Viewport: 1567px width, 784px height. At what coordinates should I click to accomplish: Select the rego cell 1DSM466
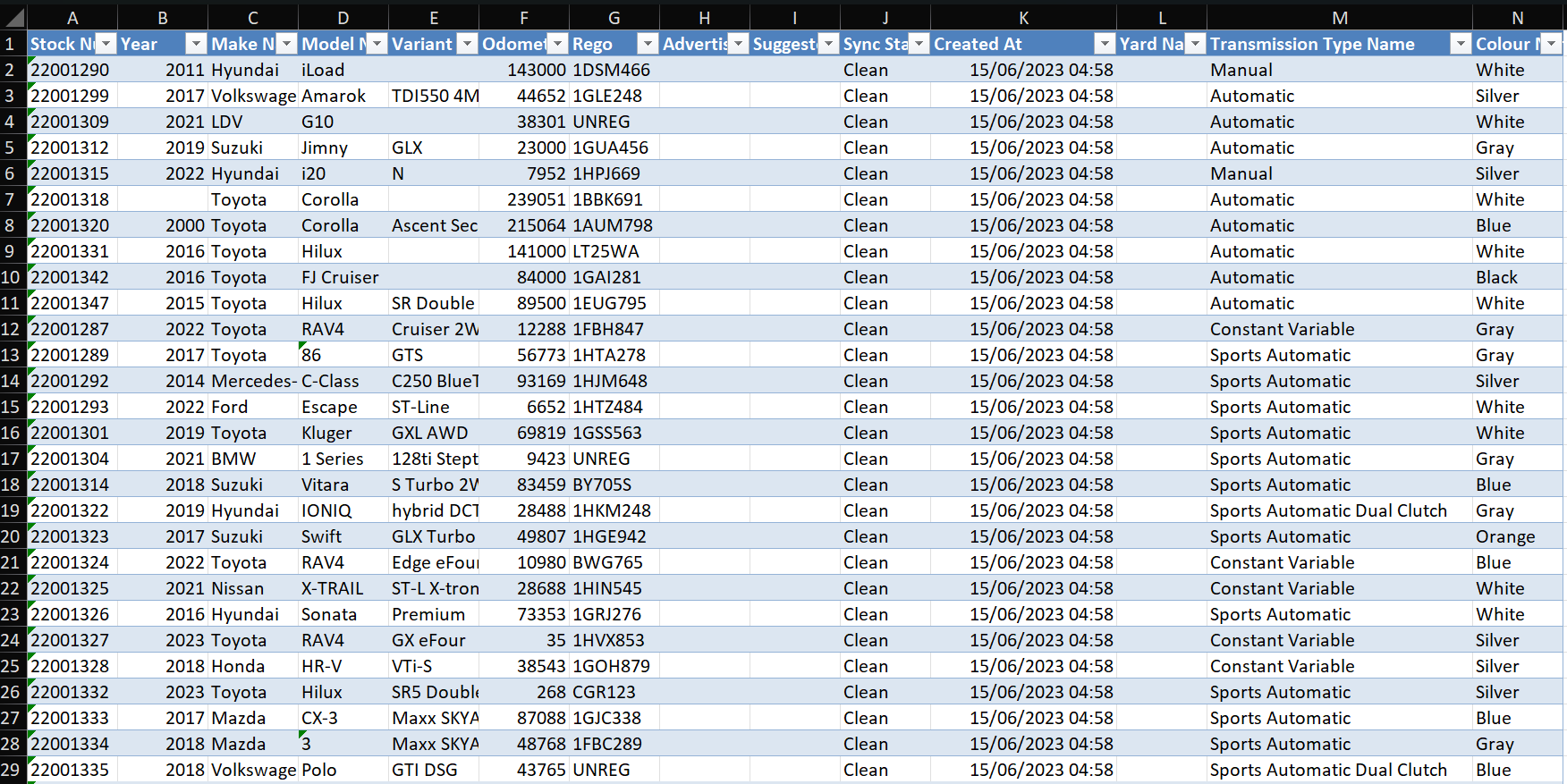tap(614, 70)
